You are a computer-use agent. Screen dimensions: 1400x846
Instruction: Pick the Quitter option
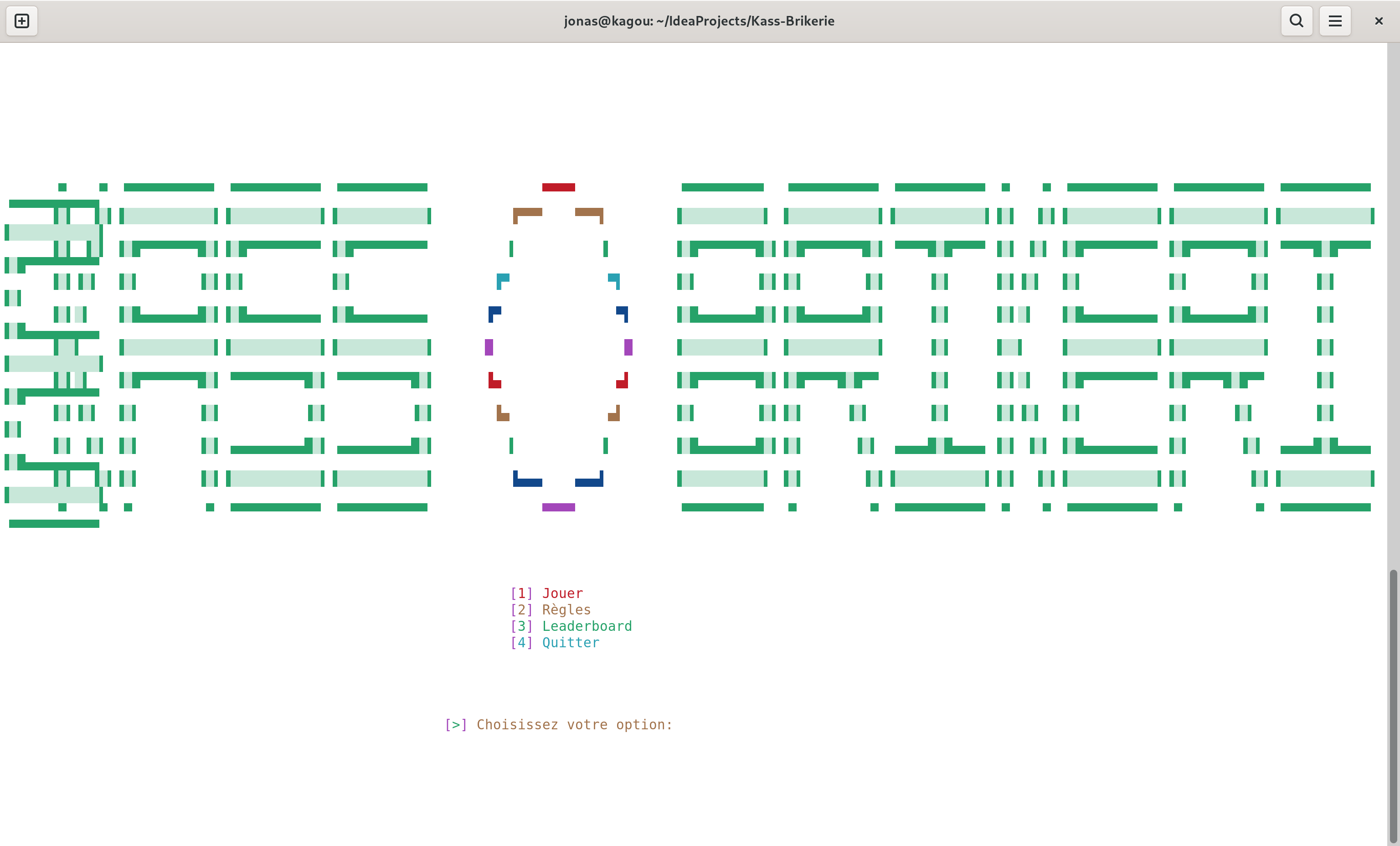coord(571,643)
